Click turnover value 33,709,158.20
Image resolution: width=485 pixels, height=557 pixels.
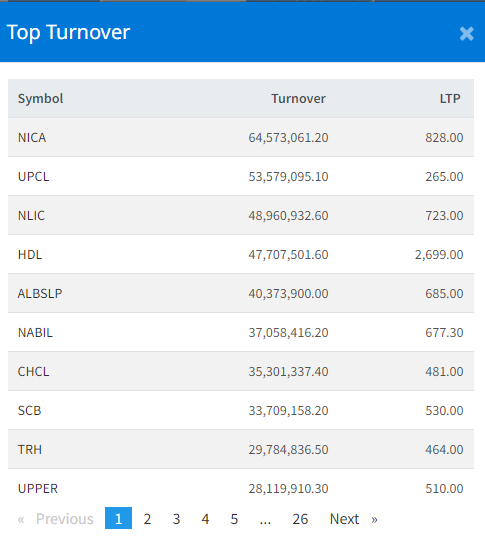[288, 411]
